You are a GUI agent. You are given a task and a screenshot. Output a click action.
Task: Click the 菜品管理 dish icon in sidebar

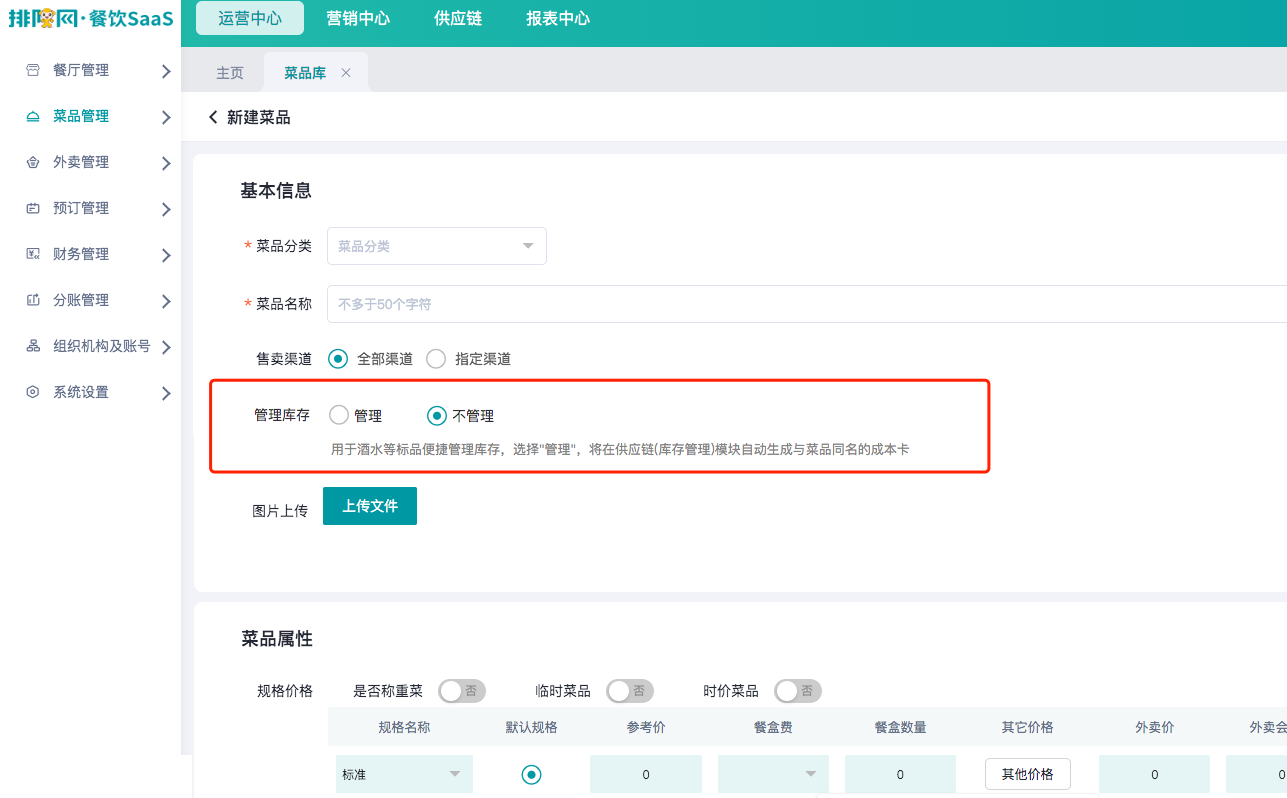33,116
